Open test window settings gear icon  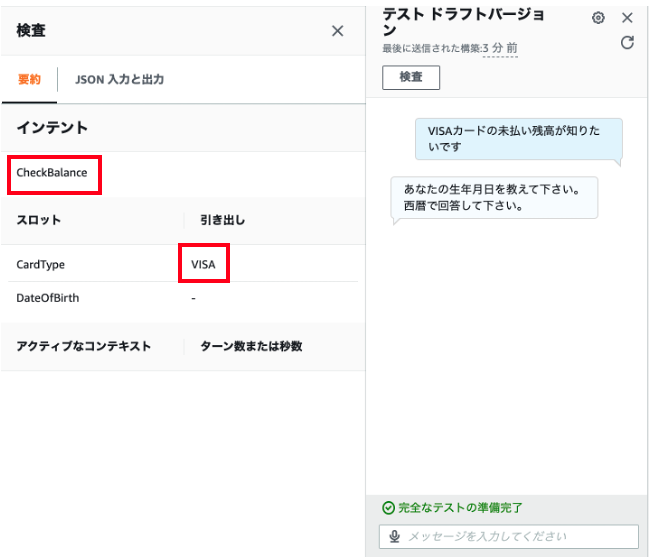(598, 18)
